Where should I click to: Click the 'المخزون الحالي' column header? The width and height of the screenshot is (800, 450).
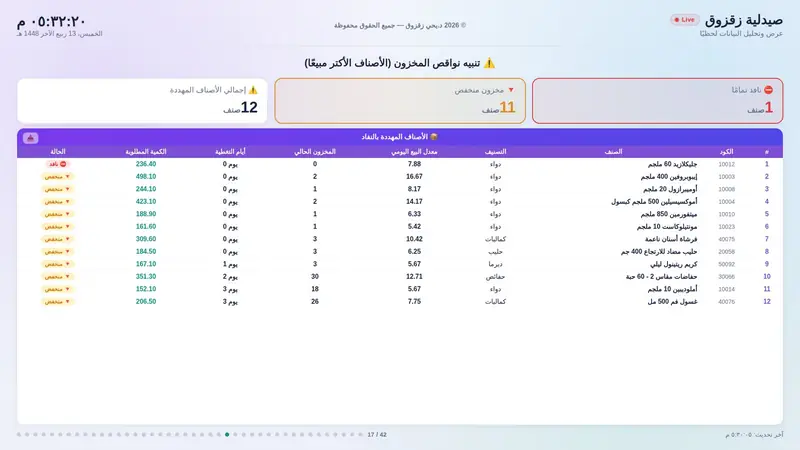pyautogui.click(x=315, y=152)
